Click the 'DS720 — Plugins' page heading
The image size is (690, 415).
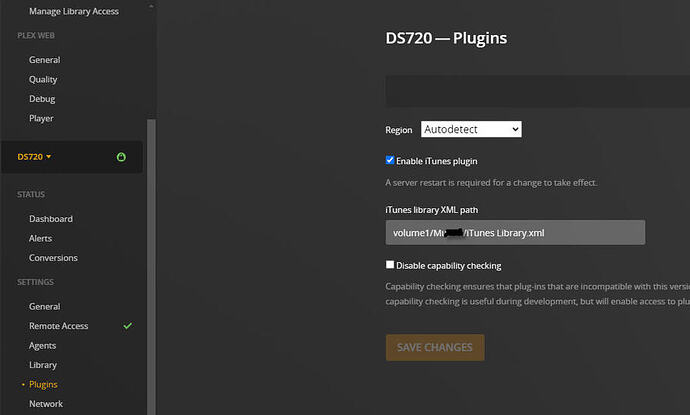tap(446, 38)
